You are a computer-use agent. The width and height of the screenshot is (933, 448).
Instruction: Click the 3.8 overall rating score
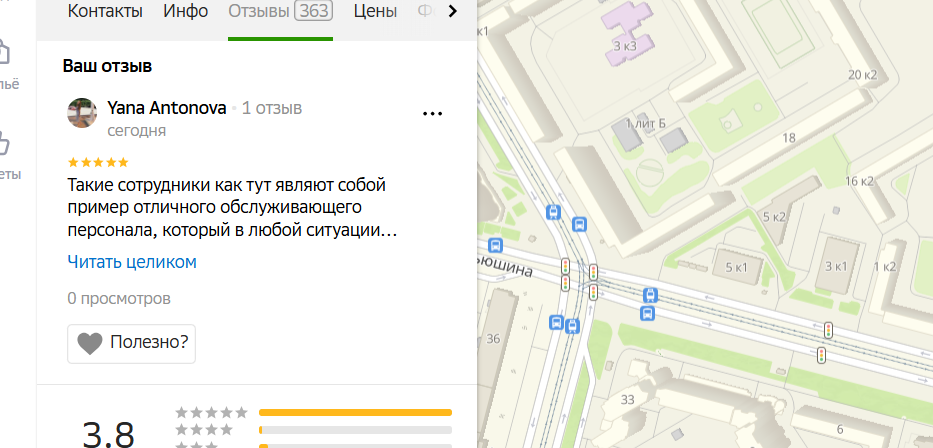click(x=109, y=434)
